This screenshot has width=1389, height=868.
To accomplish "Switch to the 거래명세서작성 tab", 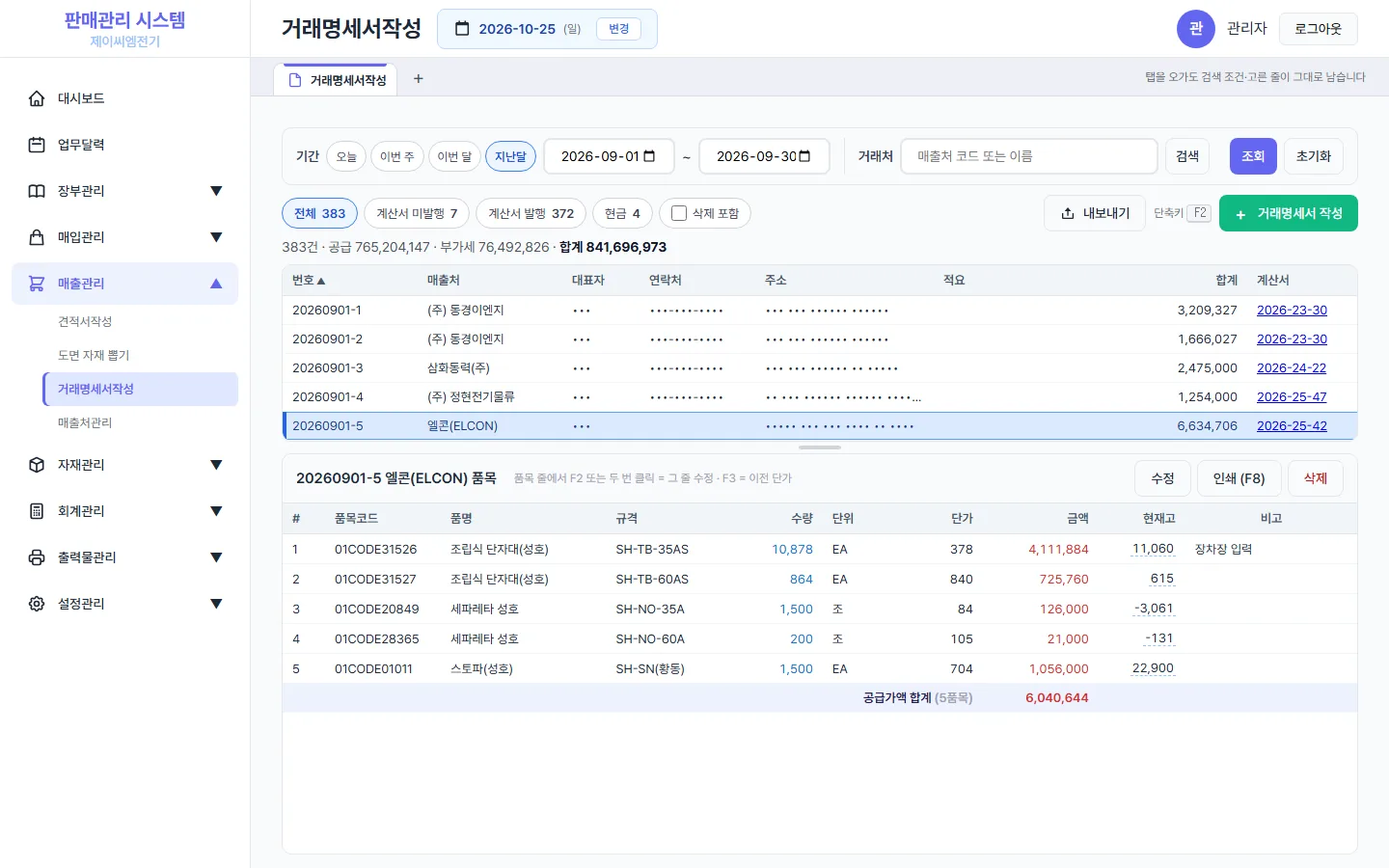I will 336,80.
